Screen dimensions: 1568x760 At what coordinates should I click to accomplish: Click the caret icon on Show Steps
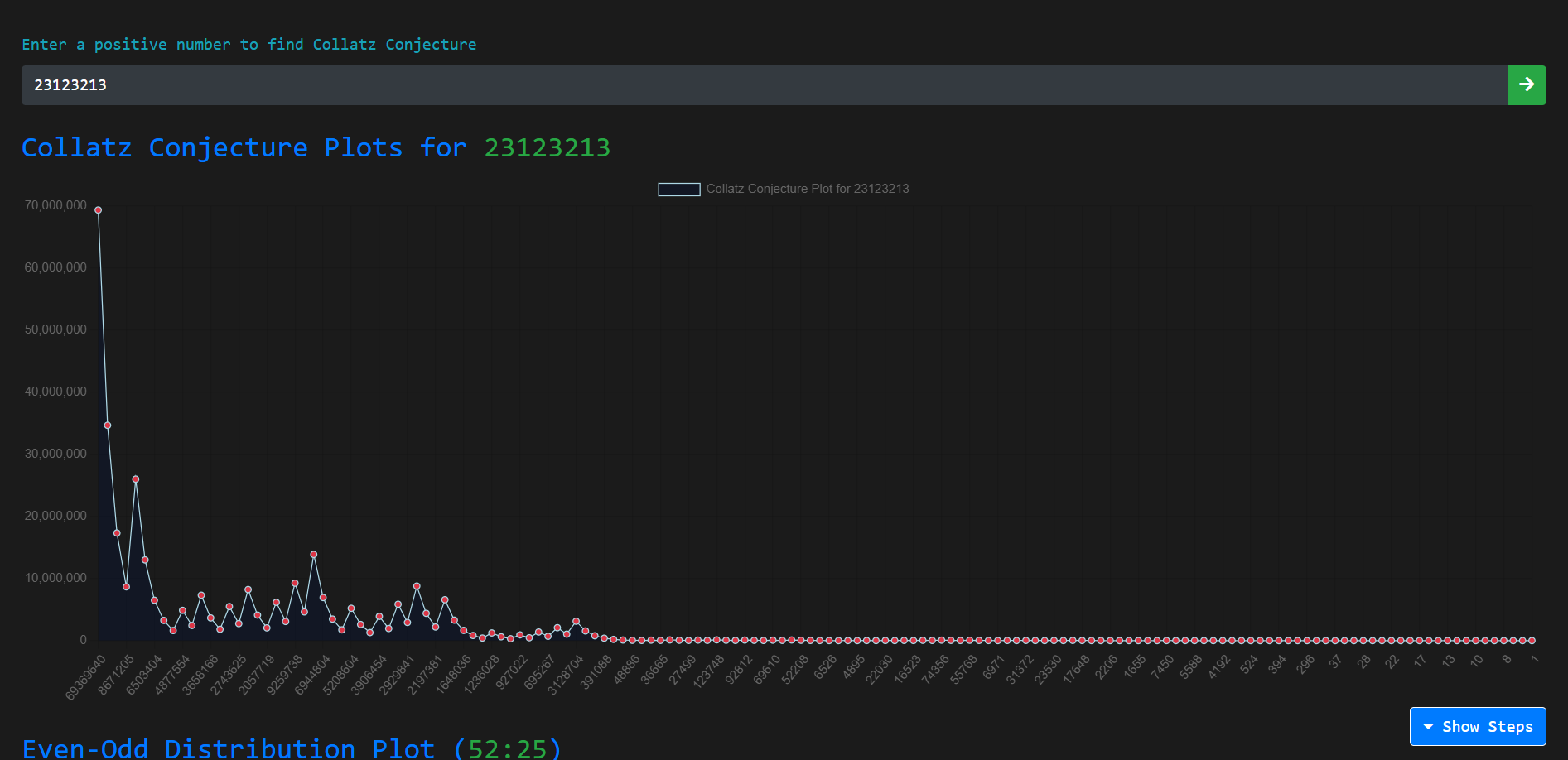pyautogui.click(x=1428, y=727)
